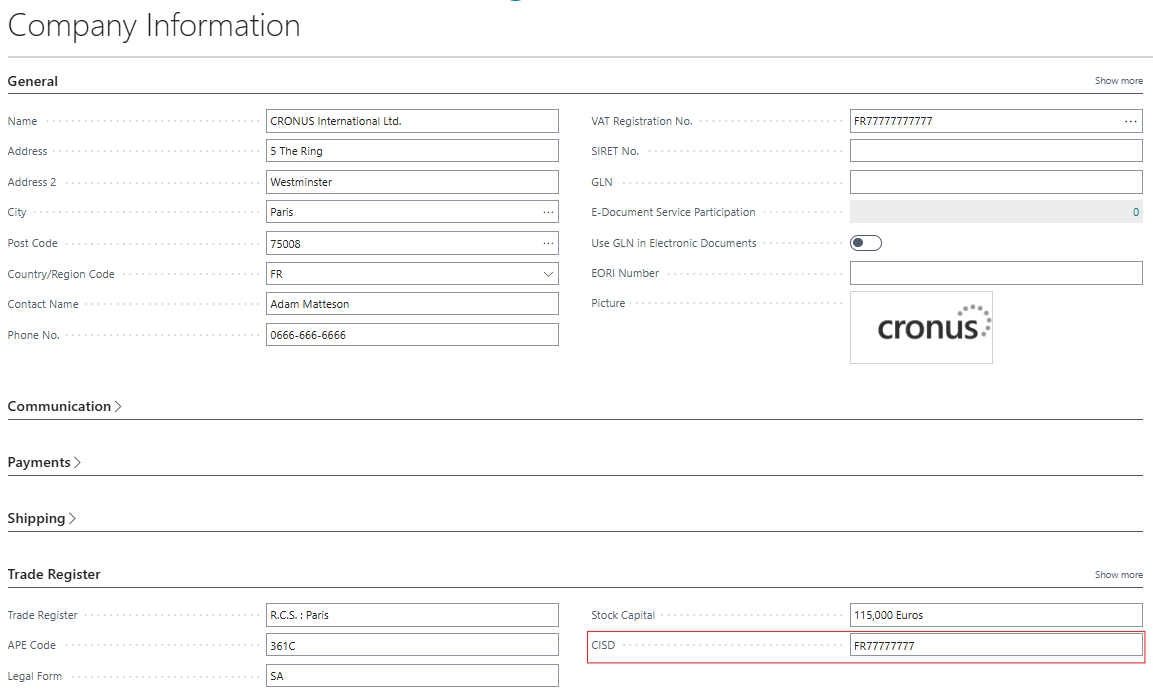Screen dimensions: 1153x697
Task: Click Show more in General section
Action: (1118, 81)
